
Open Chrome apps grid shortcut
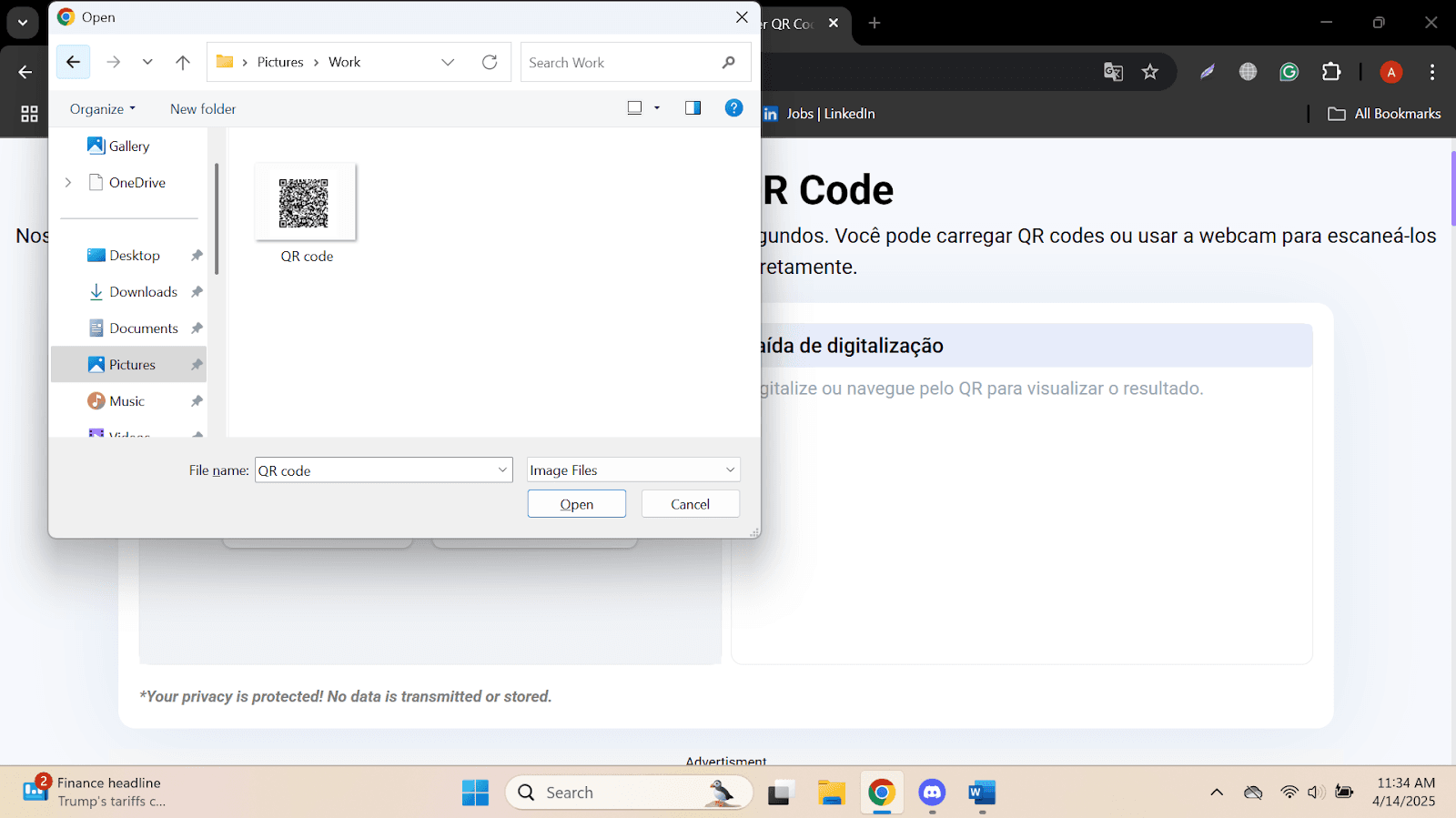click(x=30, y=114)
